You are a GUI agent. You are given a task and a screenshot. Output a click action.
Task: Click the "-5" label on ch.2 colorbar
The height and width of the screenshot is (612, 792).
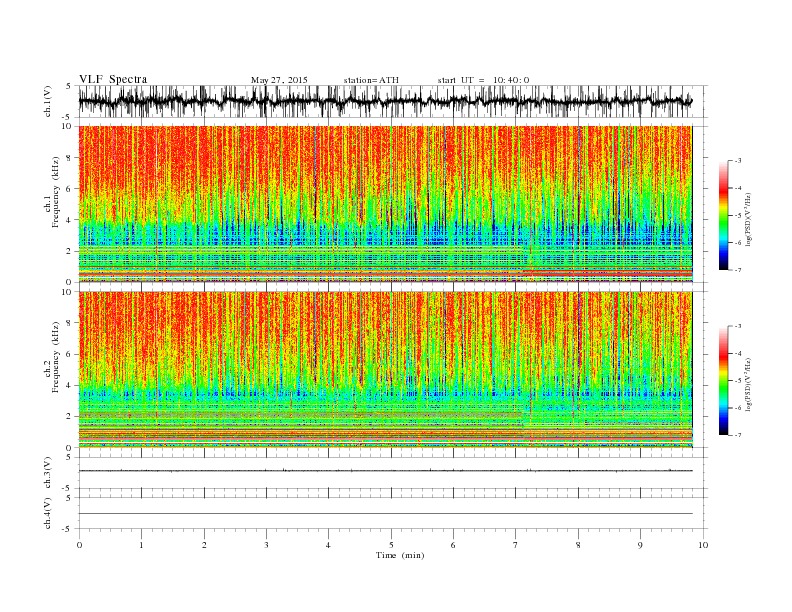point(737,381)
